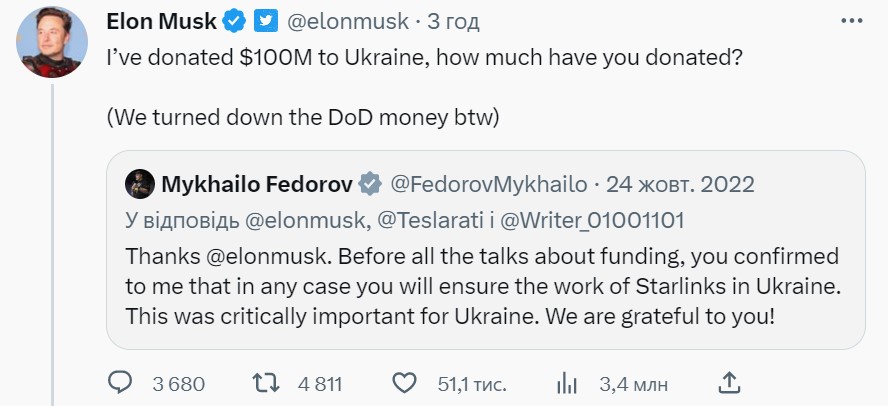Click the 51,1 тис. likes count

coord(472,383)
